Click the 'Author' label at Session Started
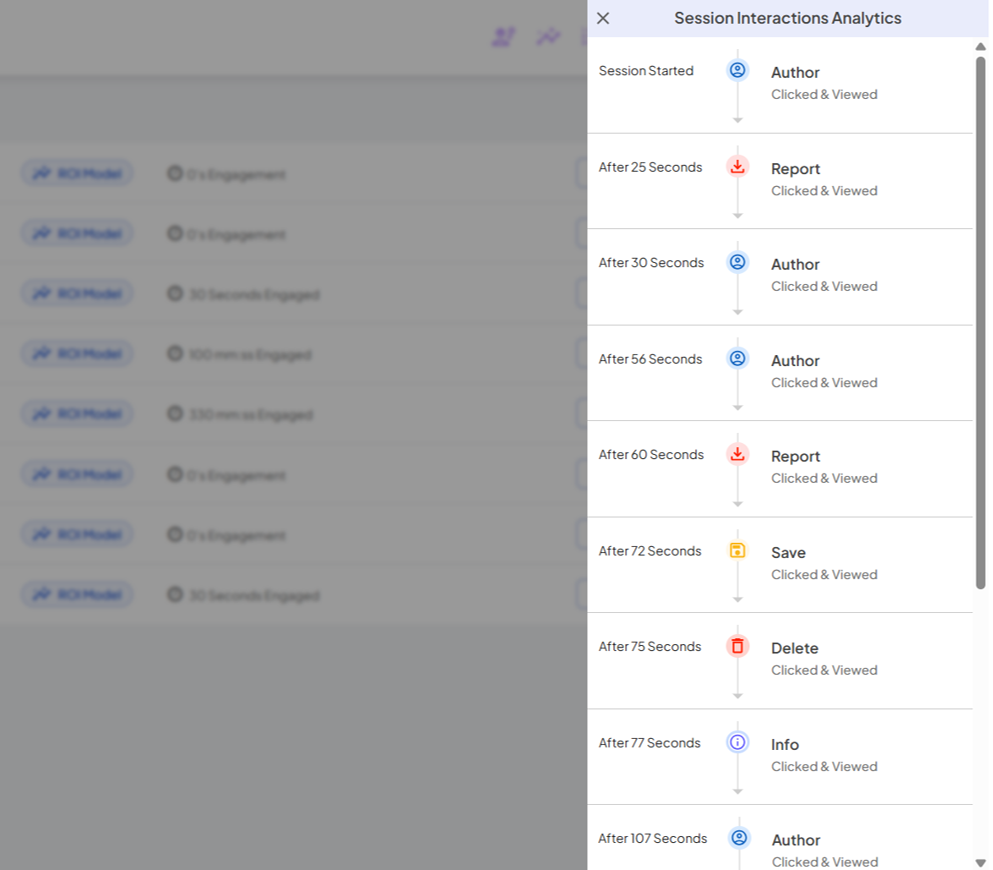Image resolution: width=993 pixels, height=870 pixels. 795,72
